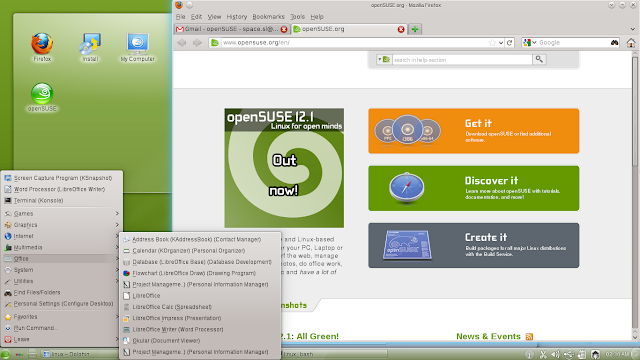
Task: Open a new tab with the green plus
Action: [x=415, y=29]
